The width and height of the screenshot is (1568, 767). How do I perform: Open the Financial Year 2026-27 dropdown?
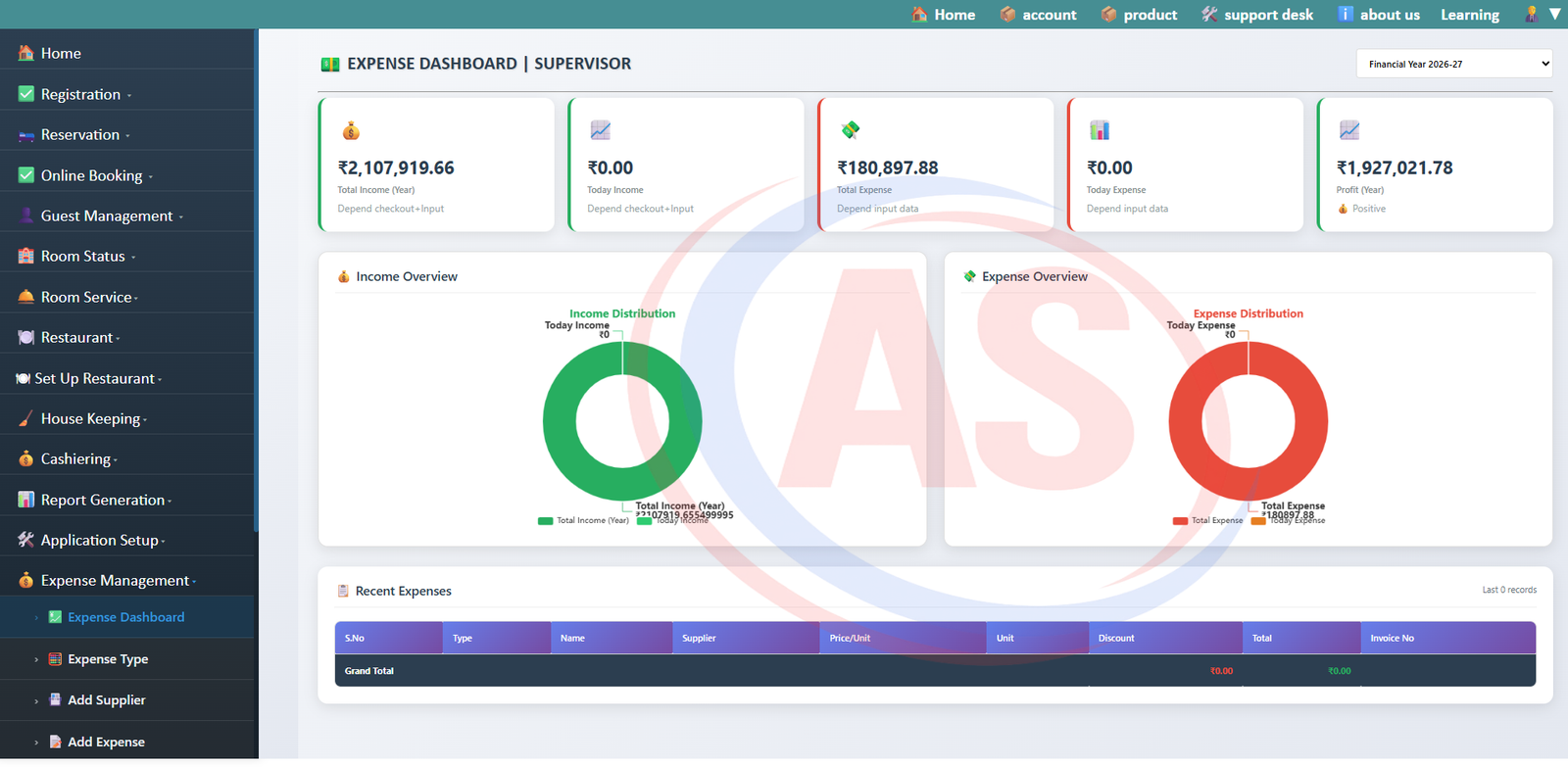1454,64
